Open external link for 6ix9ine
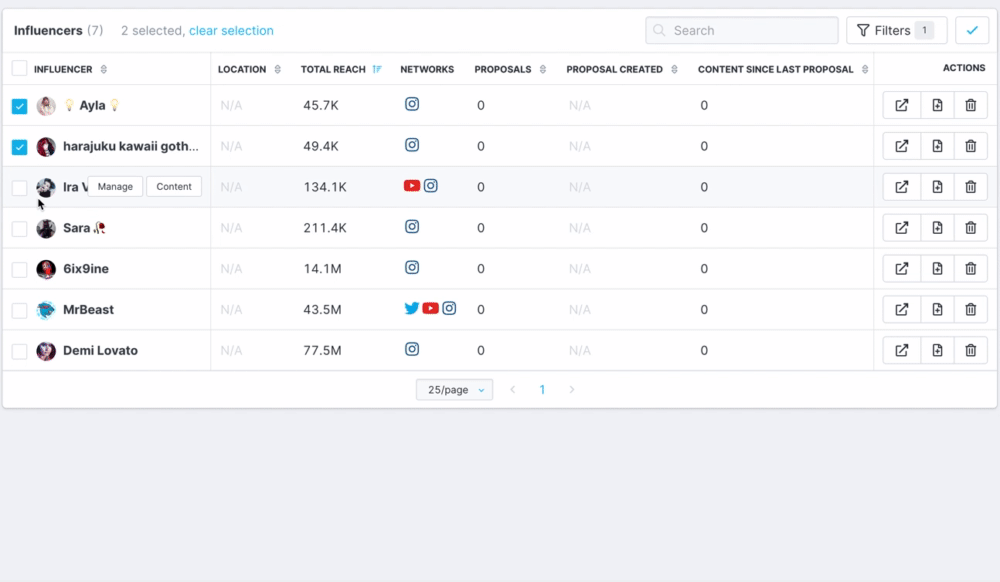The height and width of the screenshot is (582, 1000). coord(901,268)
